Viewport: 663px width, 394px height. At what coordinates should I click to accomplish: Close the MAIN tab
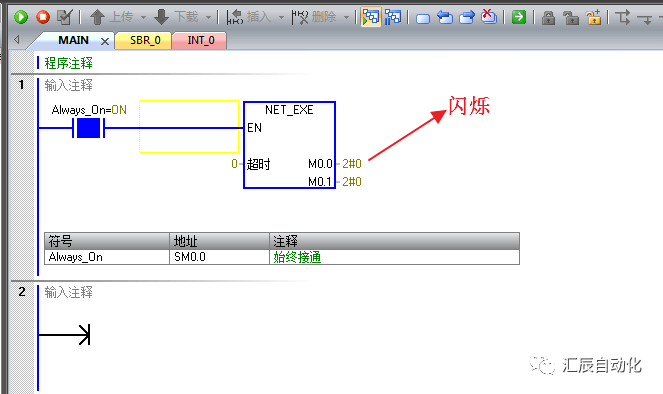click(x=105, y=41)
